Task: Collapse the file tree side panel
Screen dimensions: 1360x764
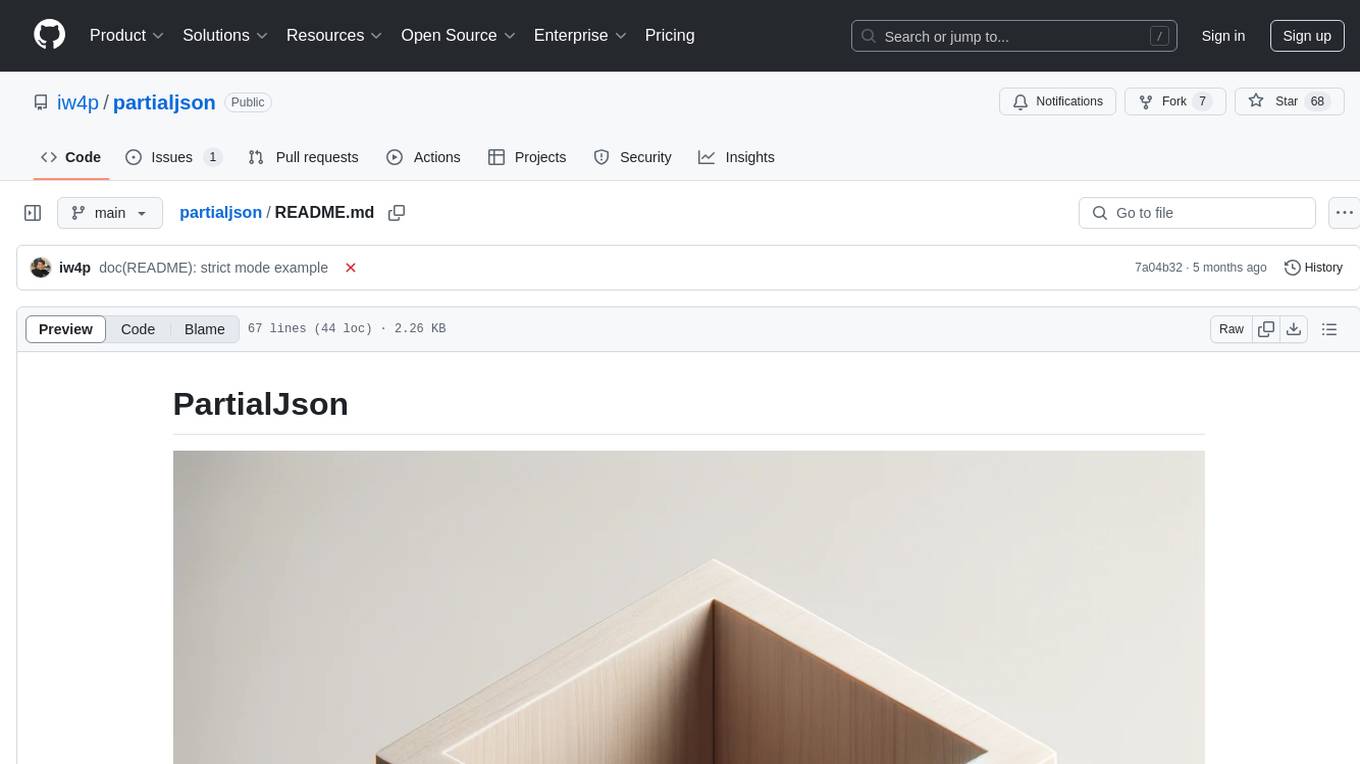Action: (x=33, y=213)
